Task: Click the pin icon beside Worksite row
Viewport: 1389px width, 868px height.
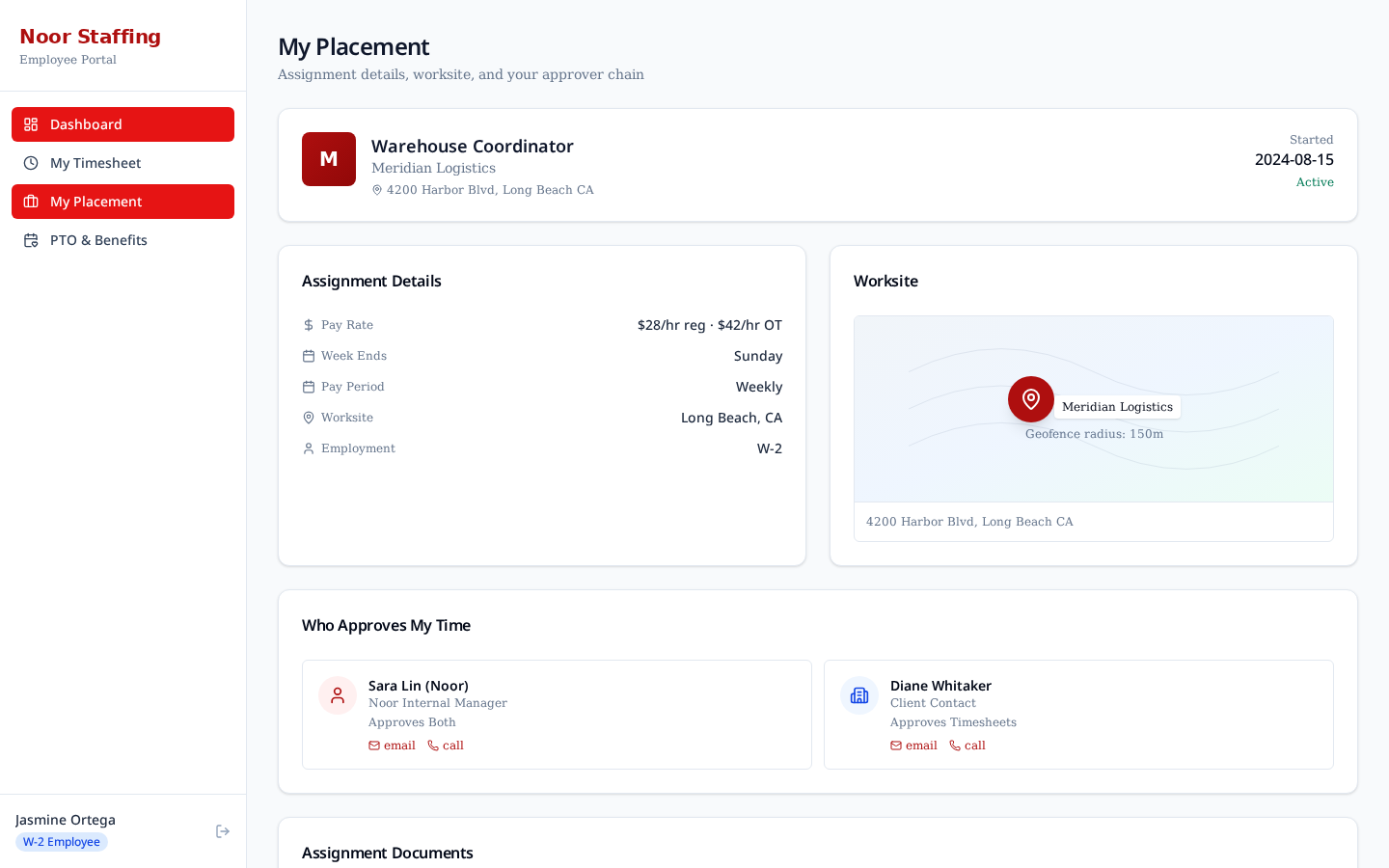Action: pos(309,418)
